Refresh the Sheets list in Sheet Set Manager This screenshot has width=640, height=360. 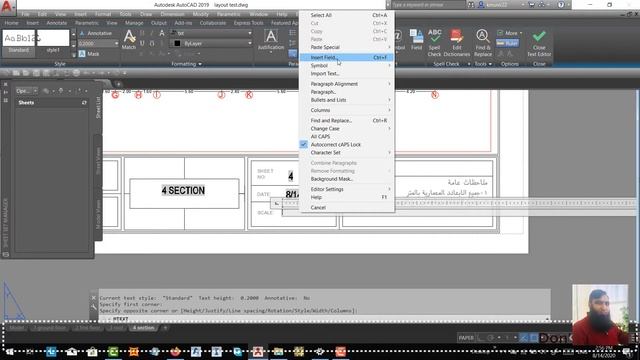pos(84,102)
